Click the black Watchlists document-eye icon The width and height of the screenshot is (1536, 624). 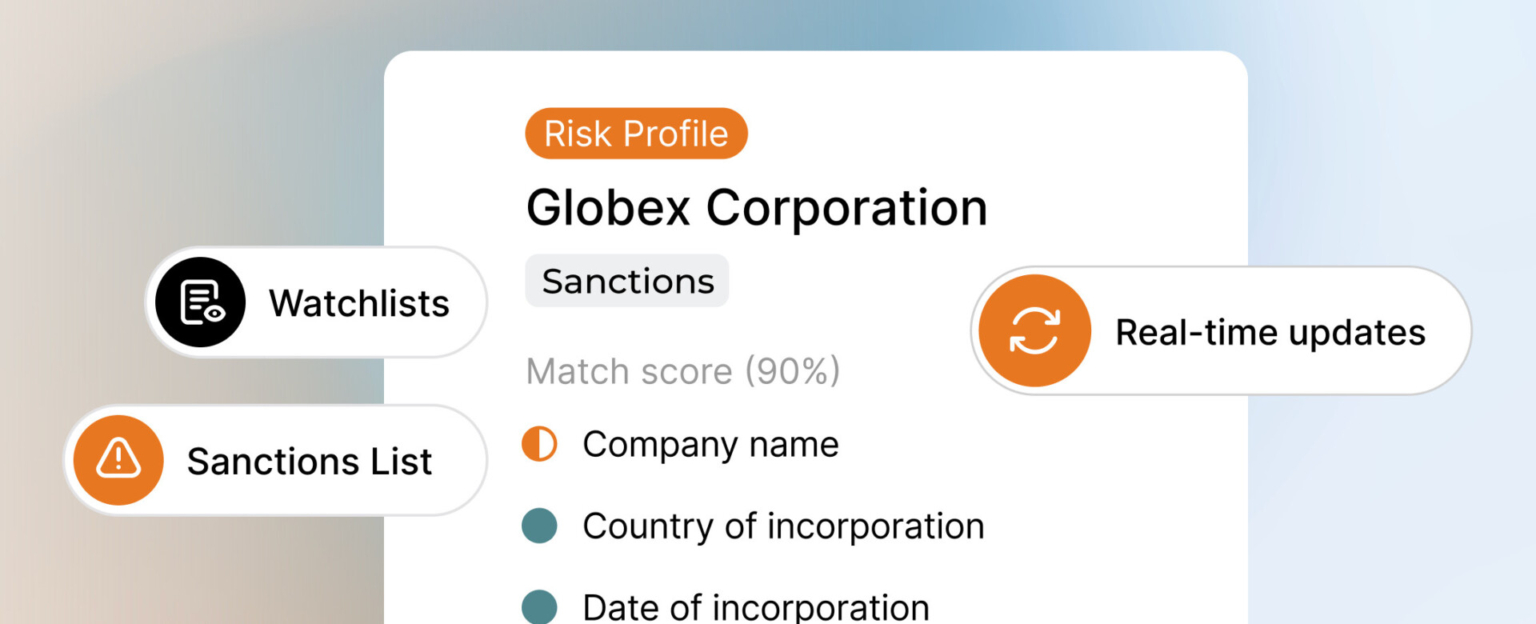click(x=199, y=302)
